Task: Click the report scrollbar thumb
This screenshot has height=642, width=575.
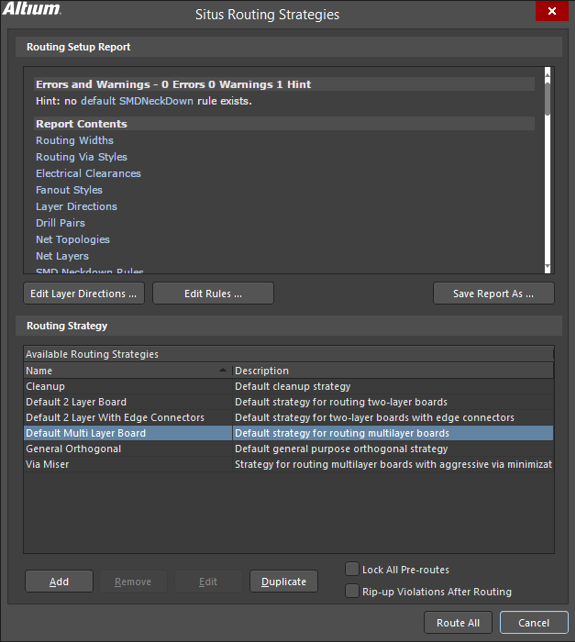Action: pos(548,97)
